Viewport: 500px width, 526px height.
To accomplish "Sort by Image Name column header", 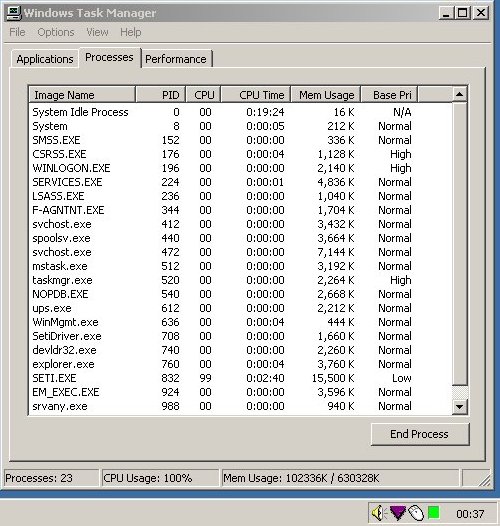I will (x=82, y=95).
